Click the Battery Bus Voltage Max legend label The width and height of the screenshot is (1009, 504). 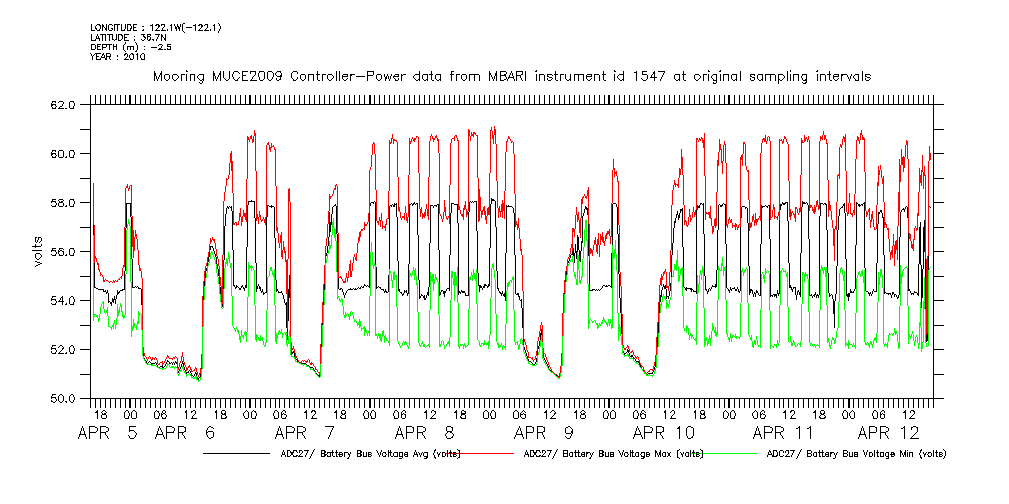(614, 453)
